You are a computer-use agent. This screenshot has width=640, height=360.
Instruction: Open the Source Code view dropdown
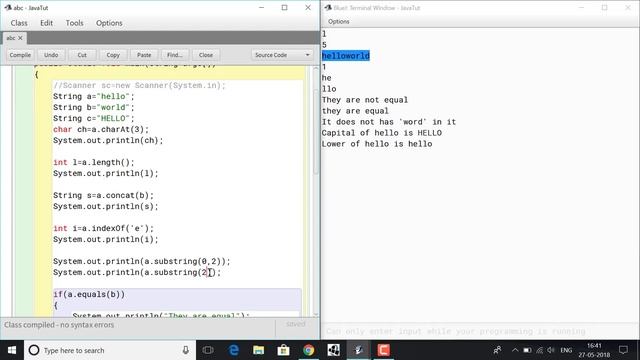[282, 55]
